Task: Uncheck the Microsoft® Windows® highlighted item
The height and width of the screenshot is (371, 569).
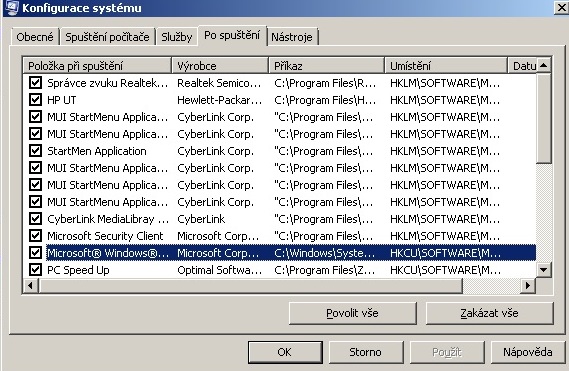Action: 35,253
